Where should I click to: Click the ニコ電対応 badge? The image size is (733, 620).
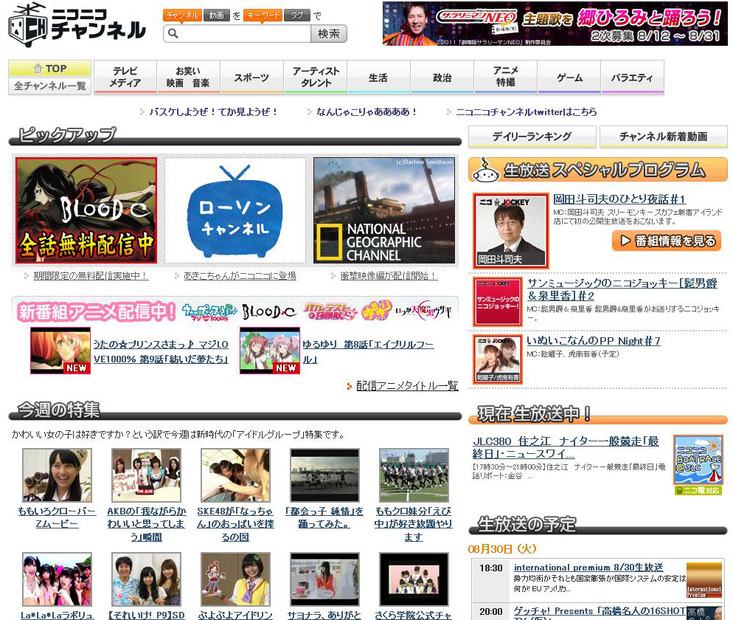click(x=698, y=491)
